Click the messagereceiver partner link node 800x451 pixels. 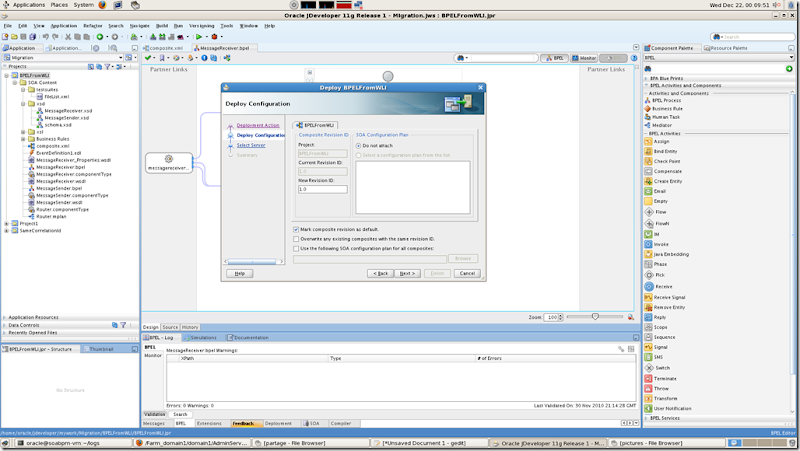[x=169, y=163]
